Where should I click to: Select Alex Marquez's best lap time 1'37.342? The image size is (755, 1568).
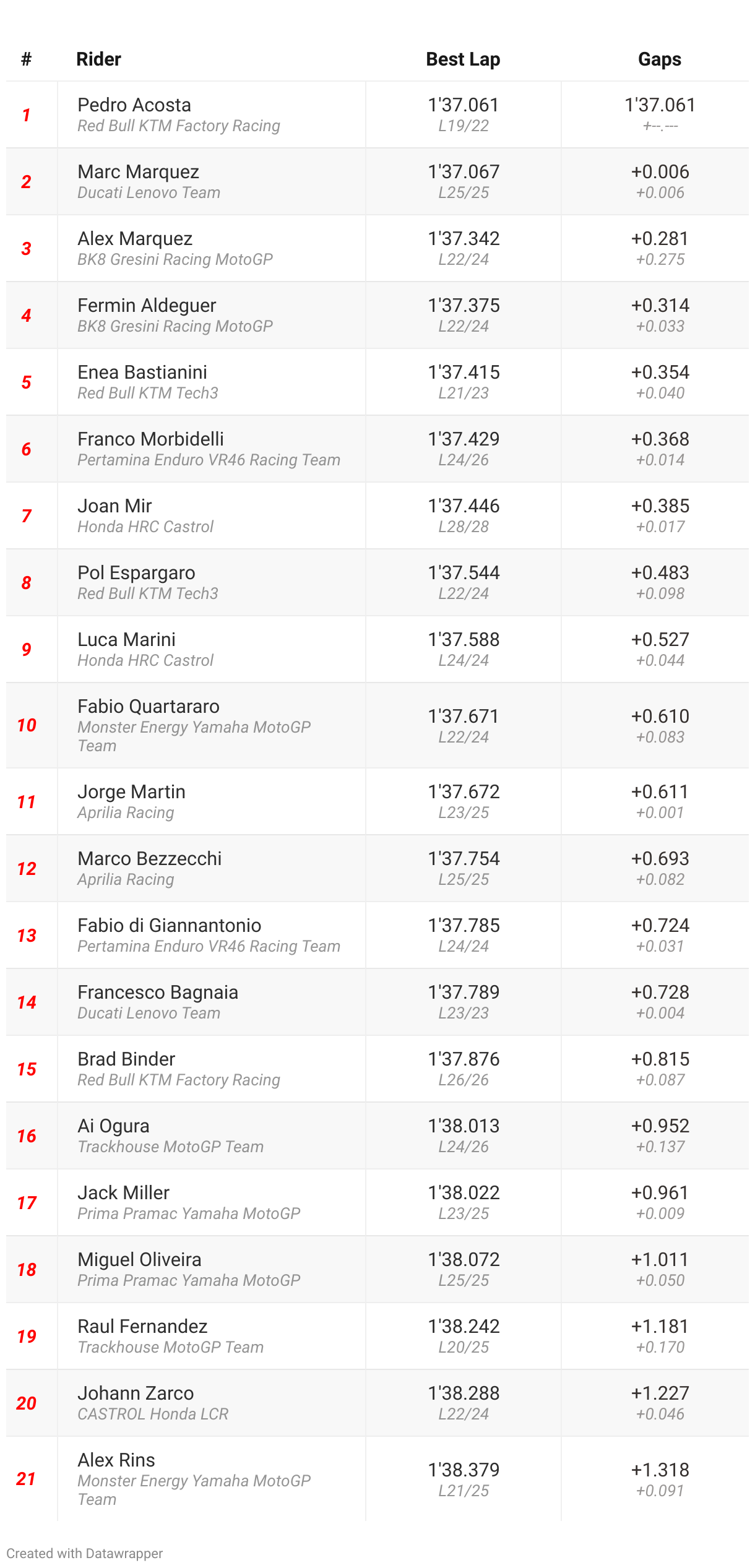[x=464, y=239]
